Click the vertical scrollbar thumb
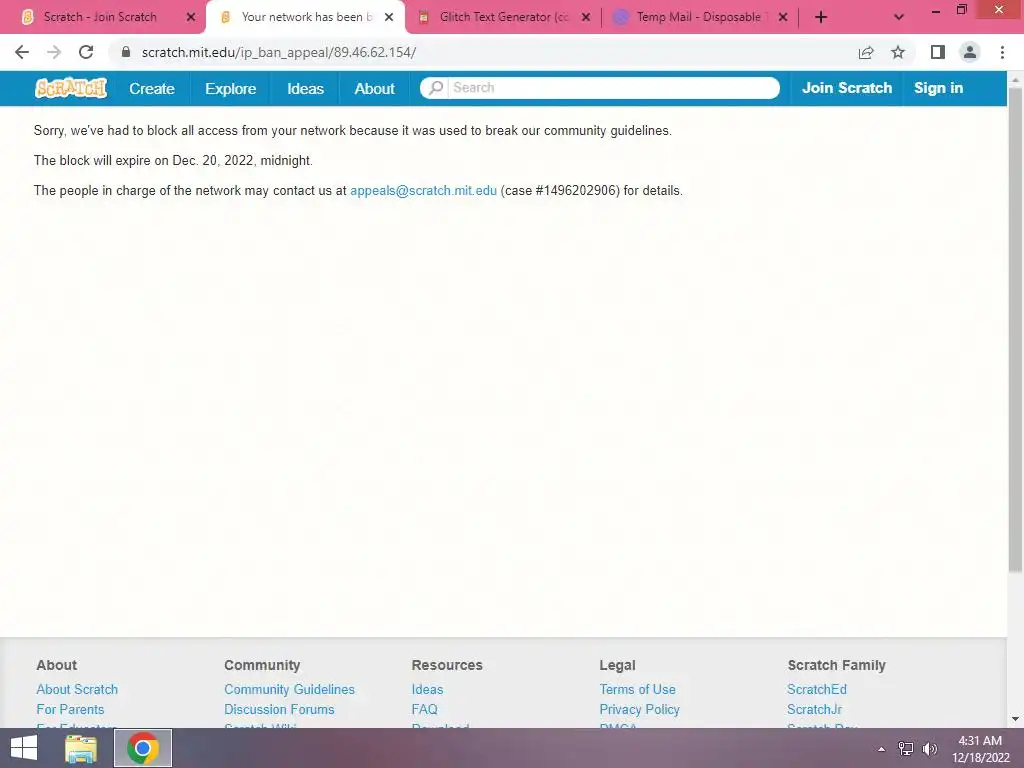1024x768 pixels. 1015,330
